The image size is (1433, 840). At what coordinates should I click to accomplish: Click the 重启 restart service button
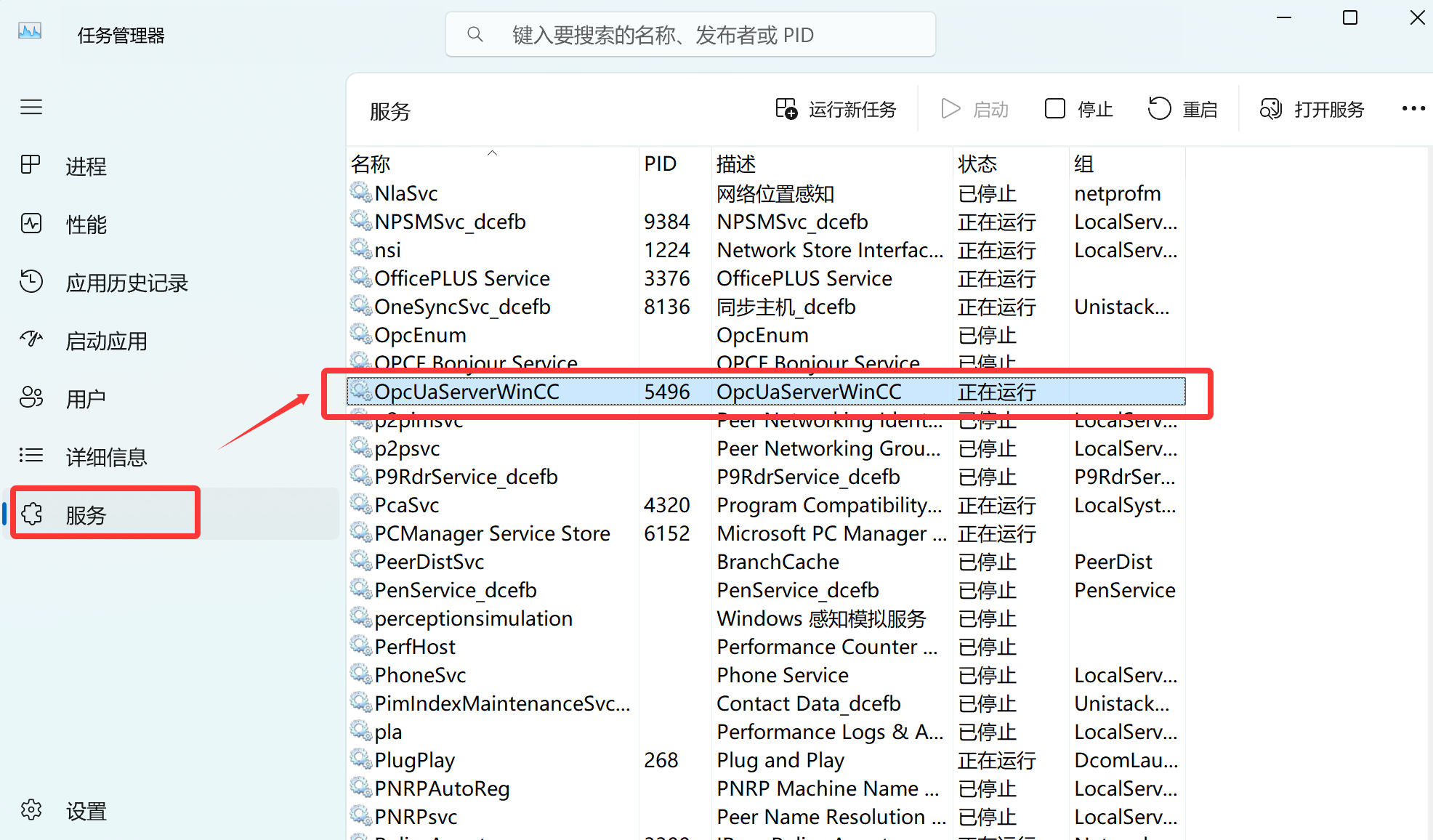pos(1182,110)
